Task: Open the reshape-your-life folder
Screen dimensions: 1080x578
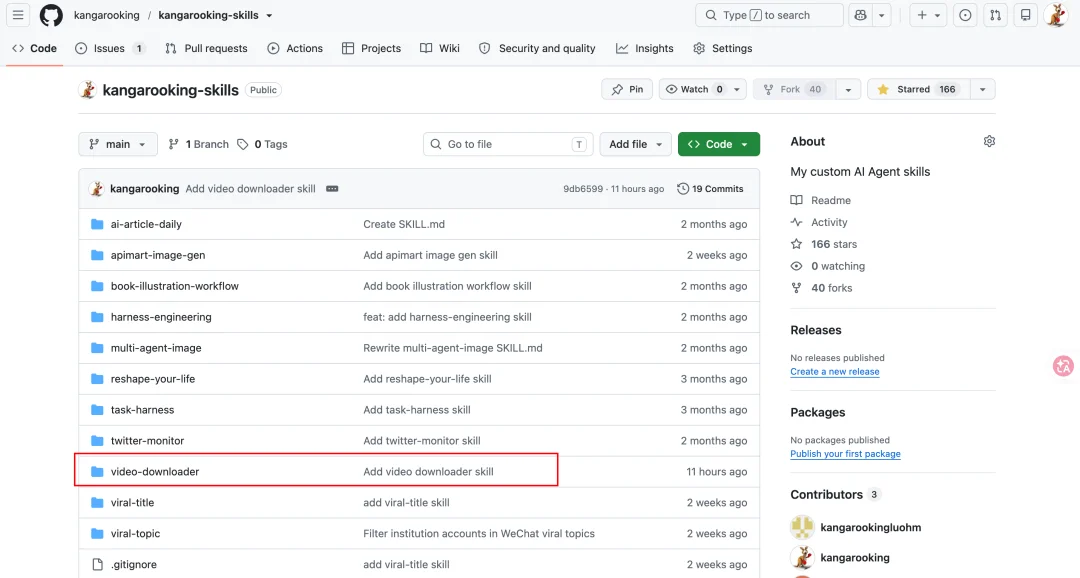Action: [153, 379]
